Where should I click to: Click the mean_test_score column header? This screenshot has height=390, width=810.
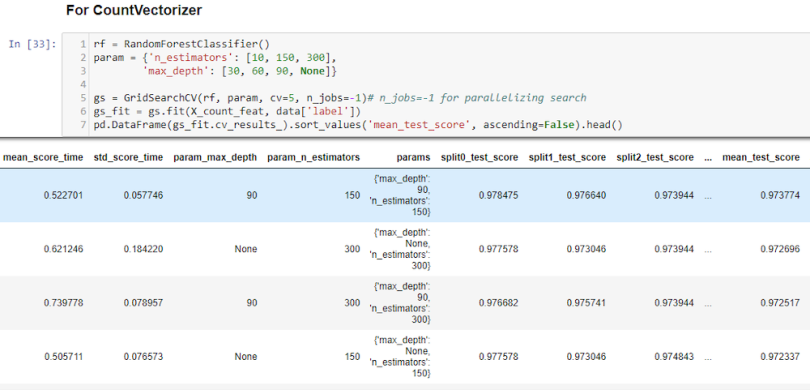761,158
